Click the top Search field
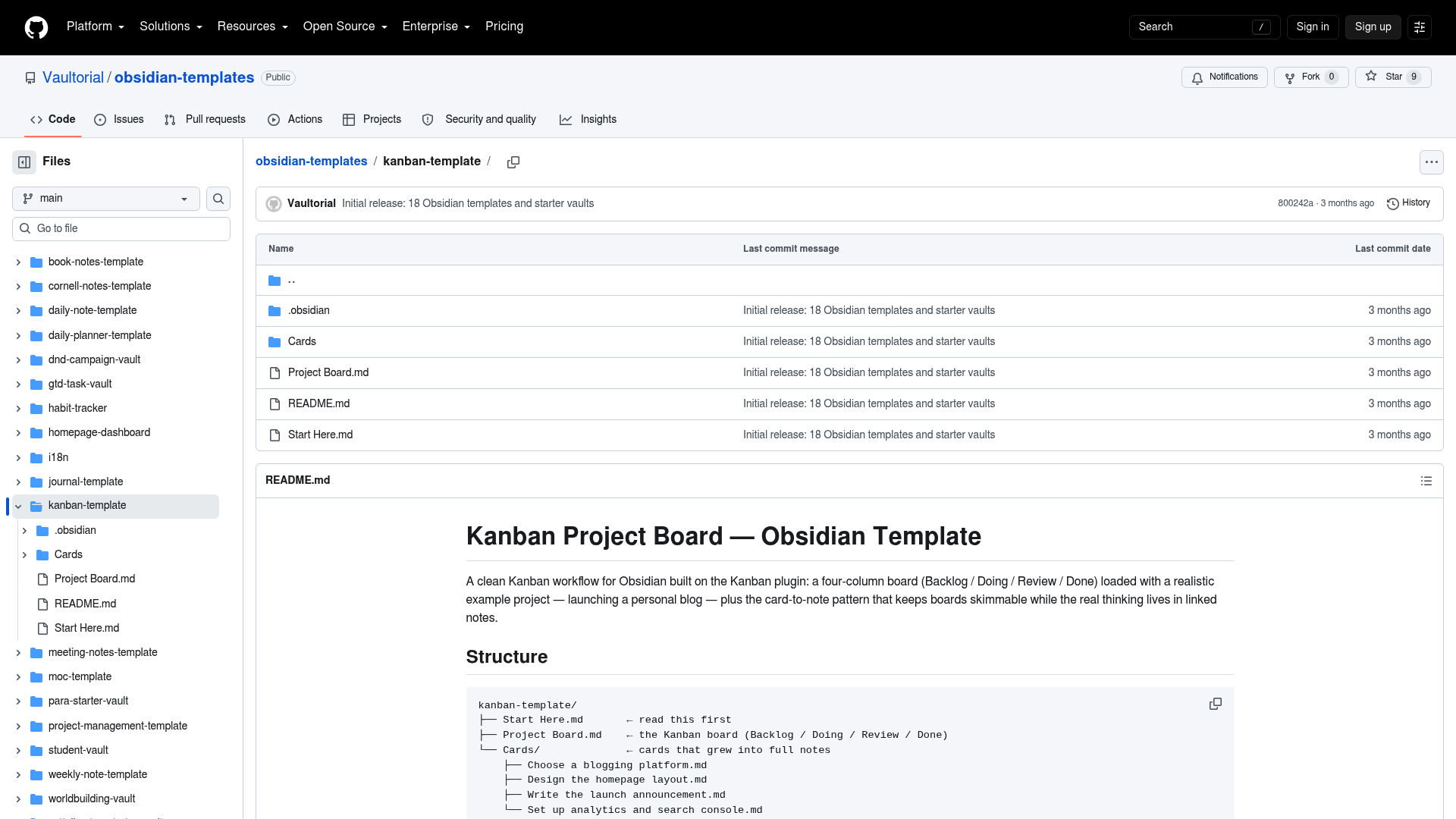The image size is (1456, 819). coord(1204,27)
